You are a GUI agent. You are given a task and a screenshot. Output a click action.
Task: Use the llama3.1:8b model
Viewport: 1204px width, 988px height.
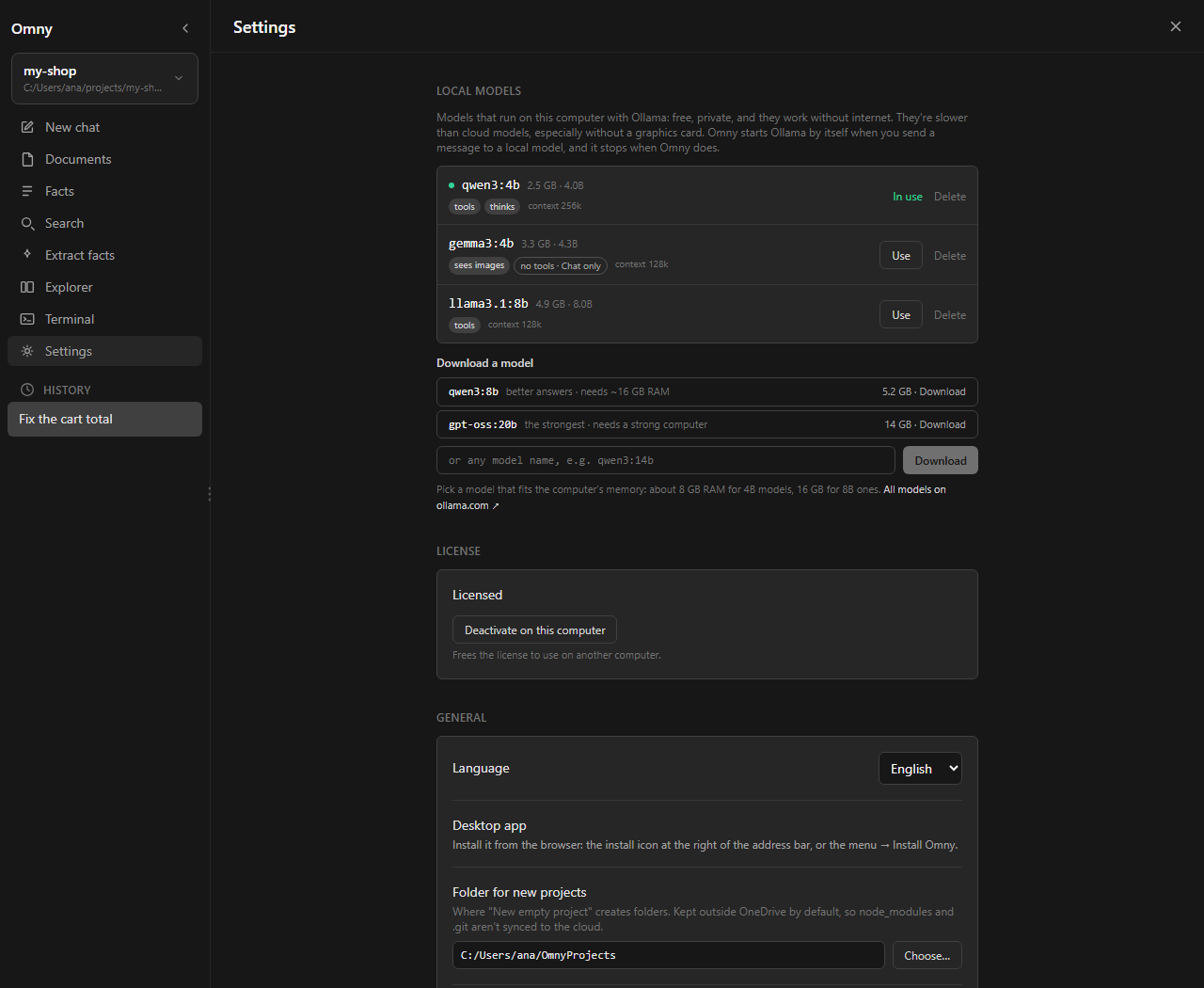901,315
